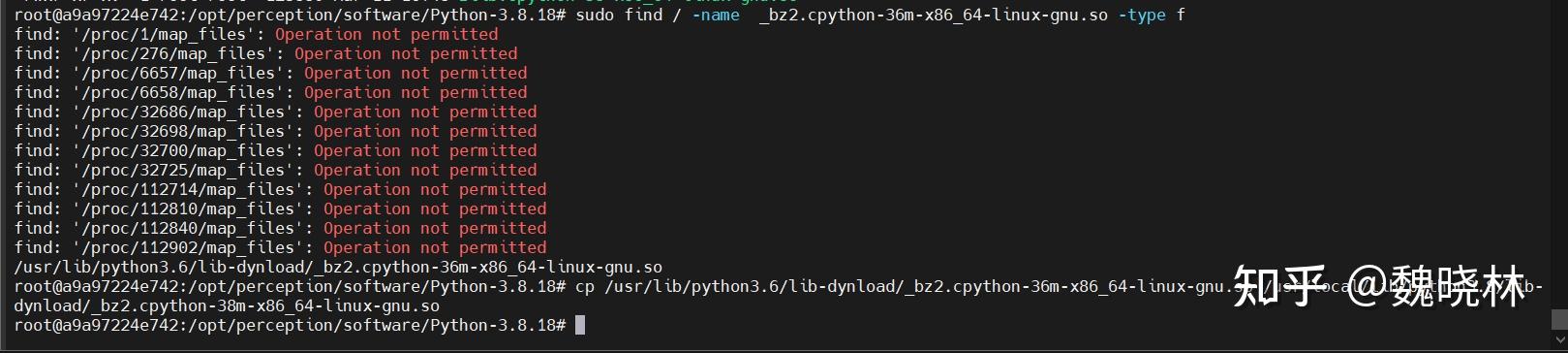The height and width of the screenshot is (353, 1568).
Task: Click the 'cp' command on the prompt line
Action: (x=585, y=286)
